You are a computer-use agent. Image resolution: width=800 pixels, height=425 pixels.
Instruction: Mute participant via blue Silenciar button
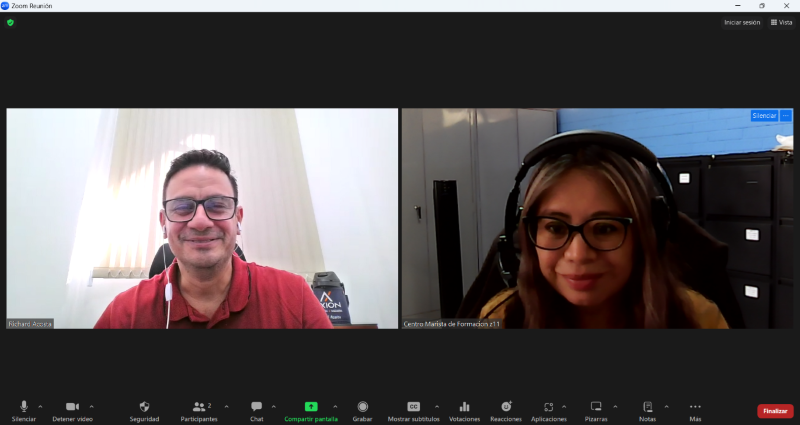click(x=764, y=116)
